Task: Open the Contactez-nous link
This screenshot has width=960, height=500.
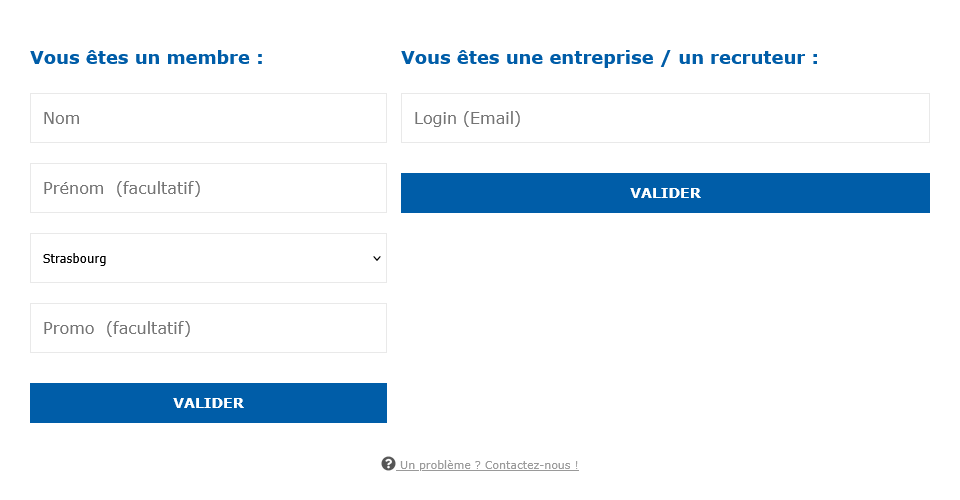Action: pos(531,465)
